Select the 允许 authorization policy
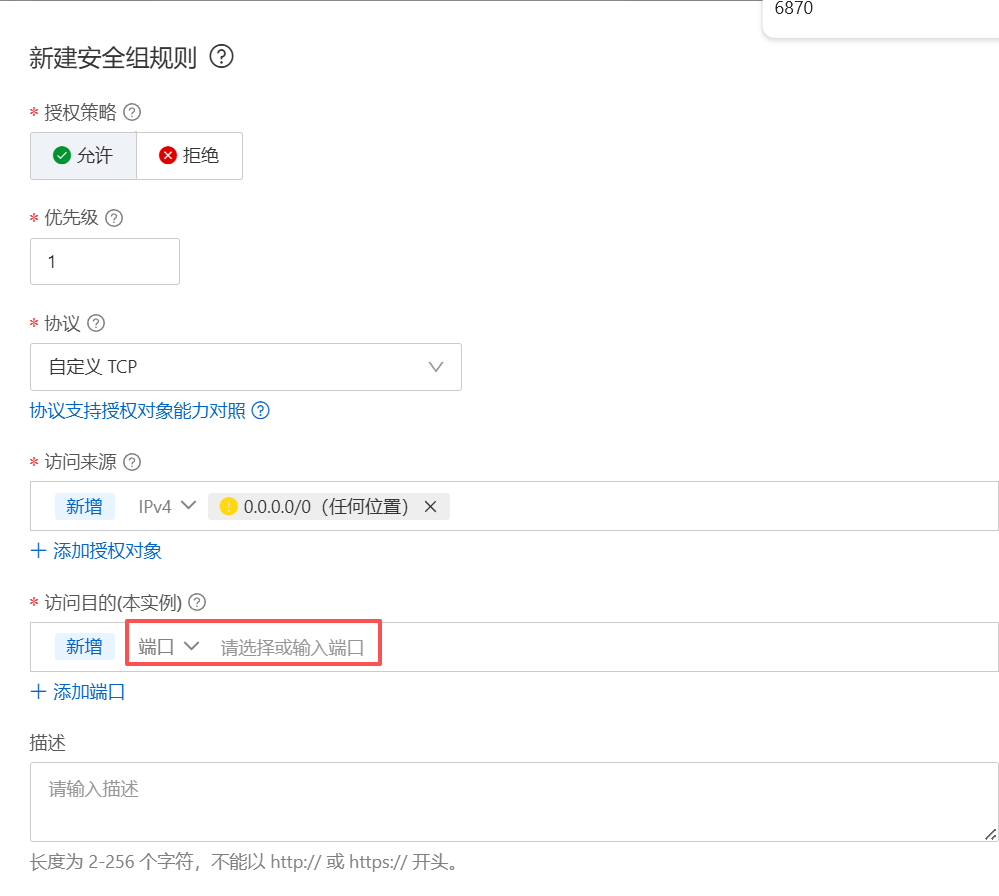Screen dimensions: 999x896 click(83, 156)
